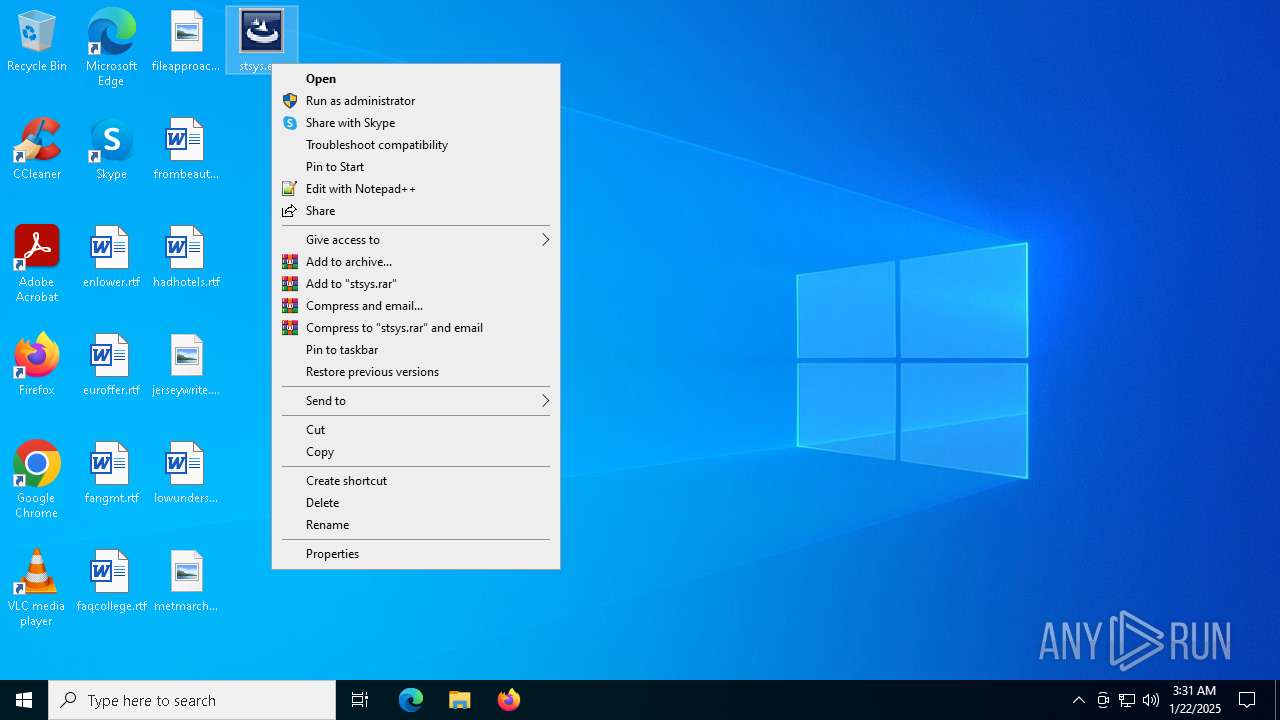
Task: Open Properties from the context menu
Action: (x=416, y=554)
